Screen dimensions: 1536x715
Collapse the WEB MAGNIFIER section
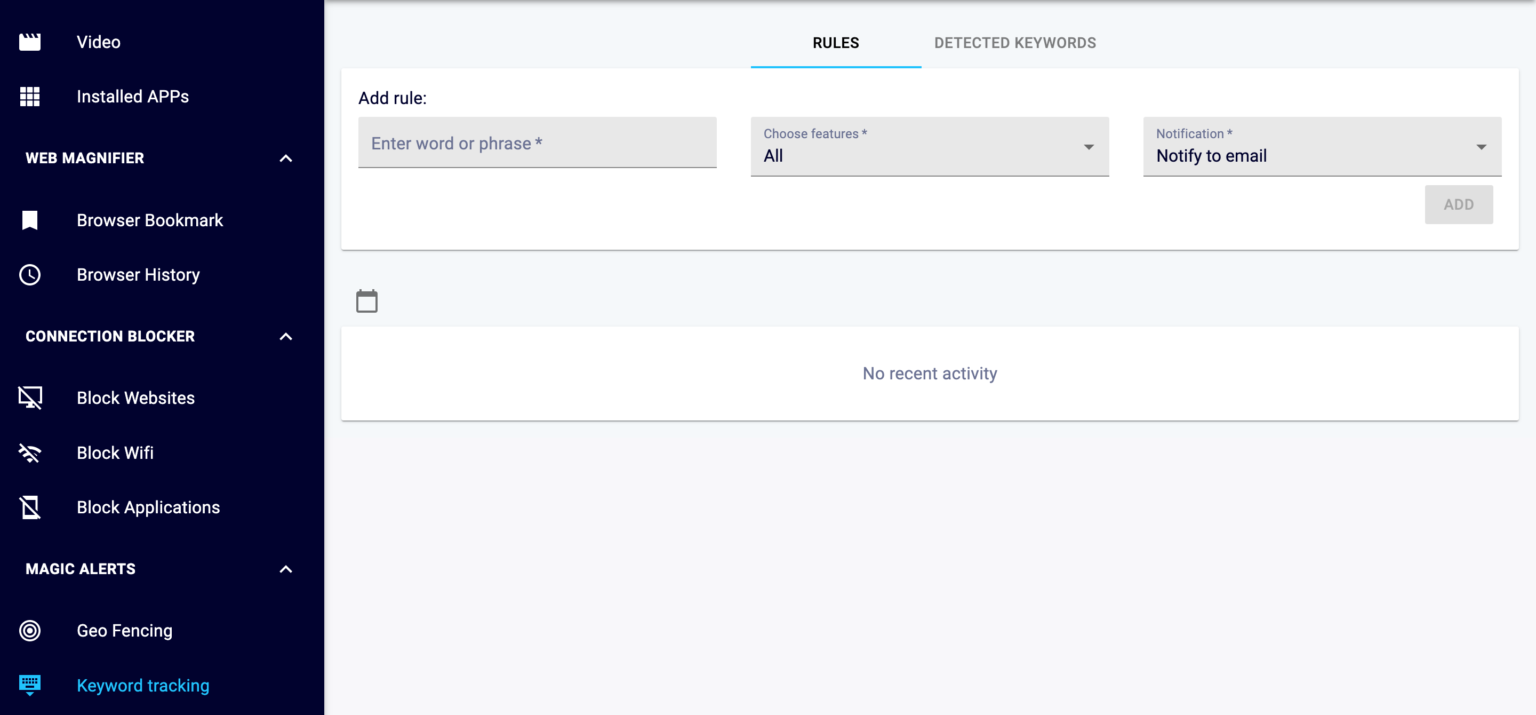point(286,158)
